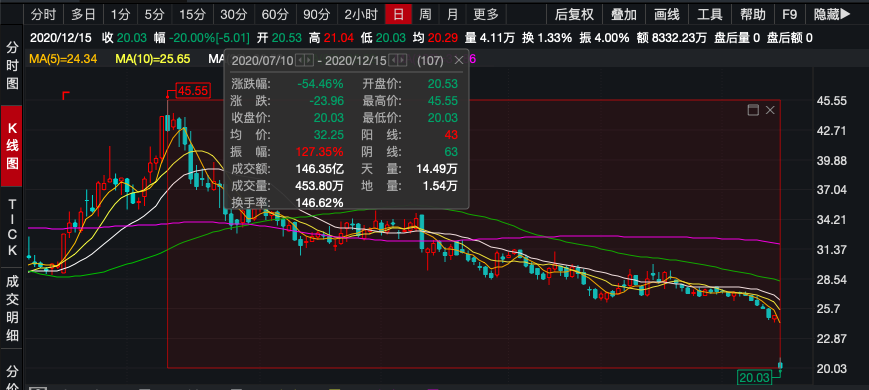Open the F9 info page

(790, 14)
